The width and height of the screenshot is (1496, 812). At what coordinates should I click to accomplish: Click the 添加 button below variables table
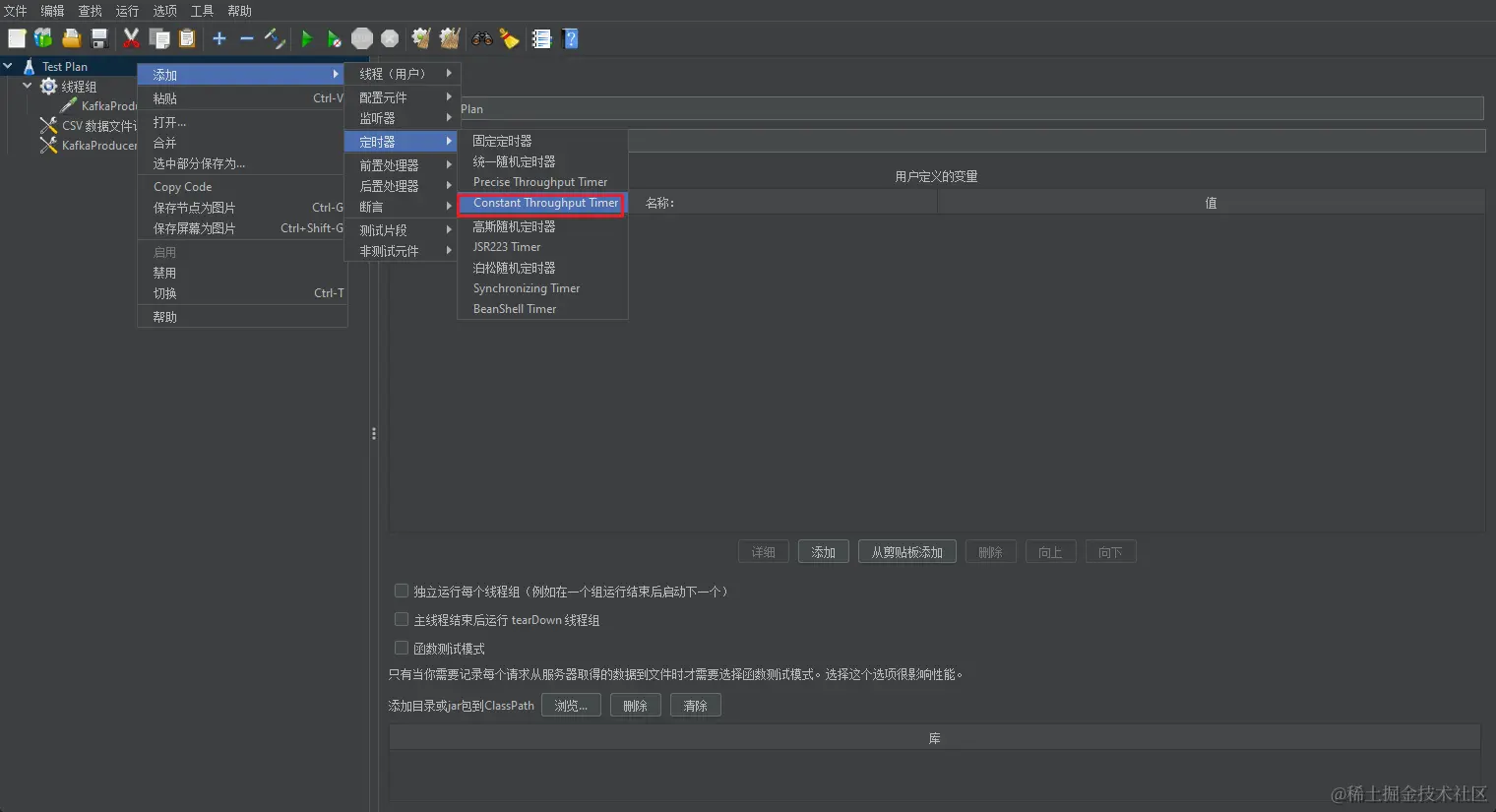click(x=823, y=552)
